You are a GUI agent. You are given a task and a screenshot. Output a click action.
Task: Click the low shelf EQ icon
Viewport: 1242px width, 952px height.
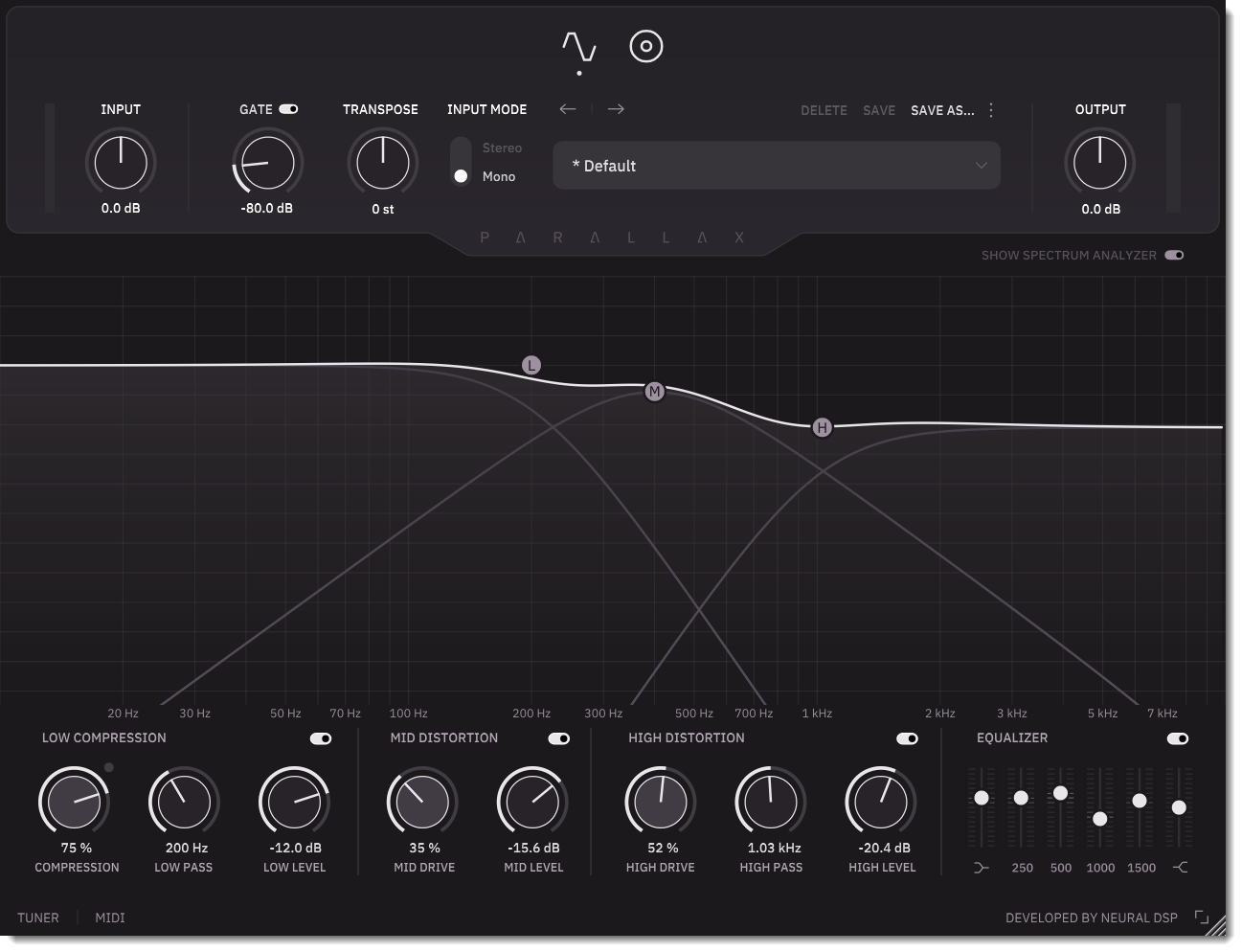[x=981, y=868]
